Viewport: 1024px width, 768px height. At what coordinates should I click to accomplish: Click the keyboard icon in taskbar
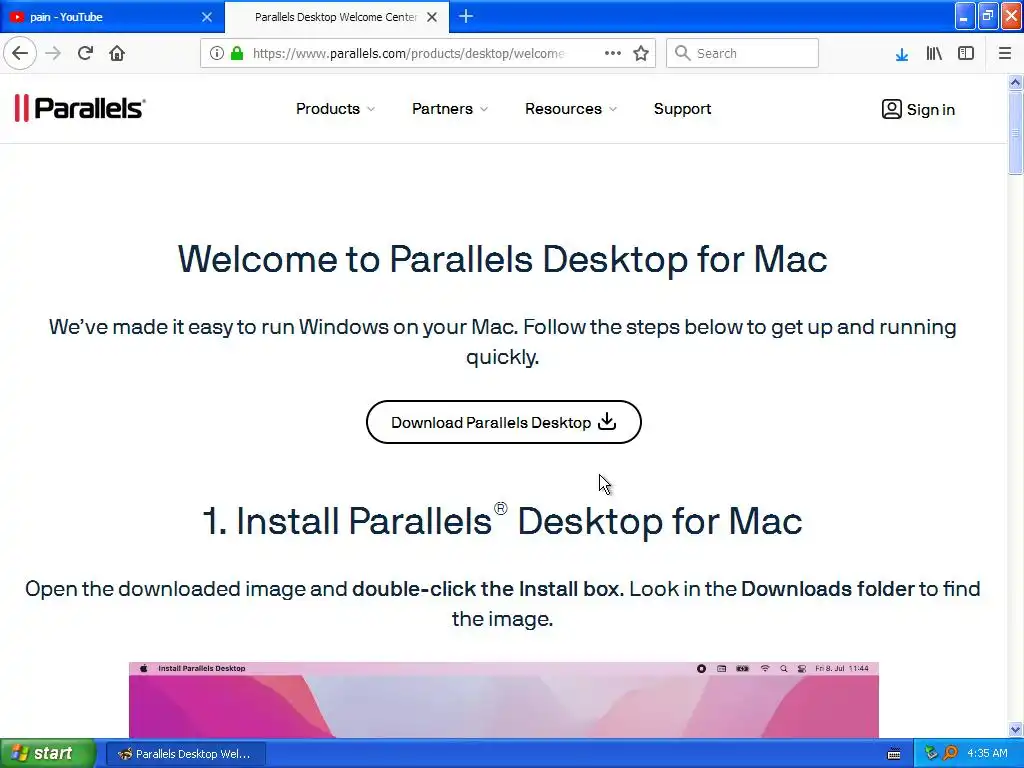click(894, 754)
